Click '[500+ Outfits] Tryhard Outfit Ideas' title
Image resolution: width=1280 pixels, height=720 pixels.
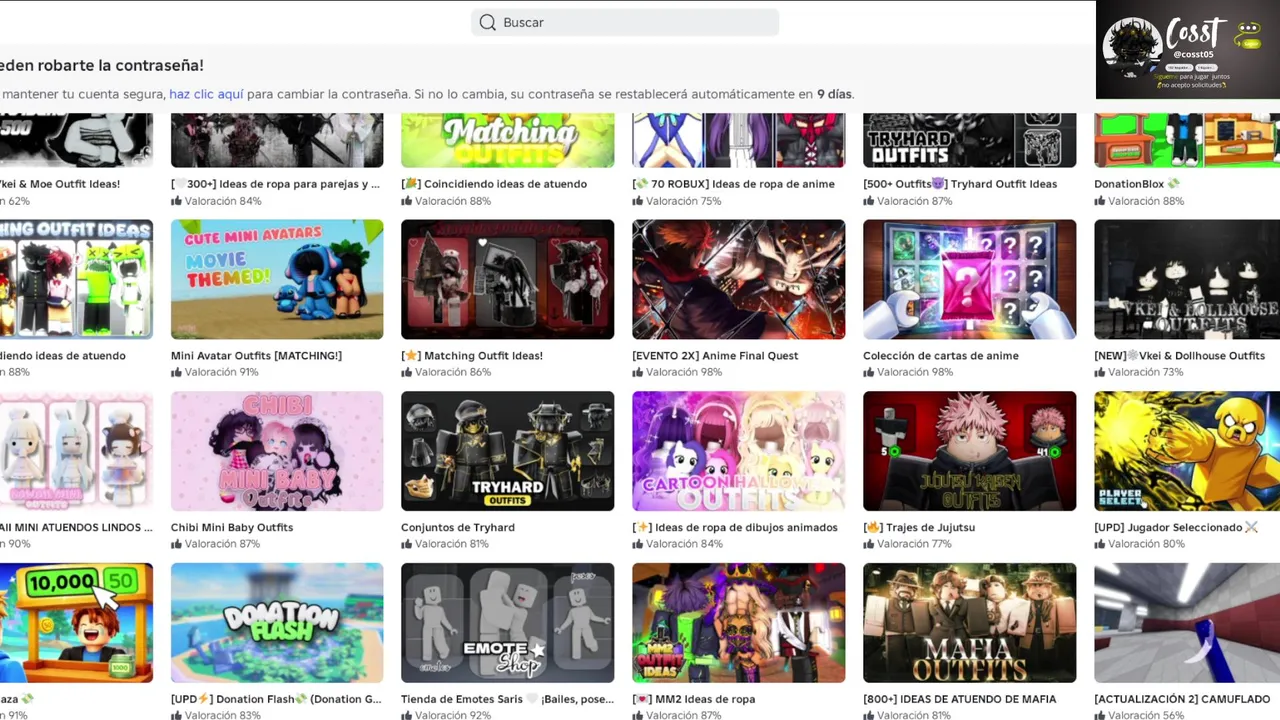point(960,184)
